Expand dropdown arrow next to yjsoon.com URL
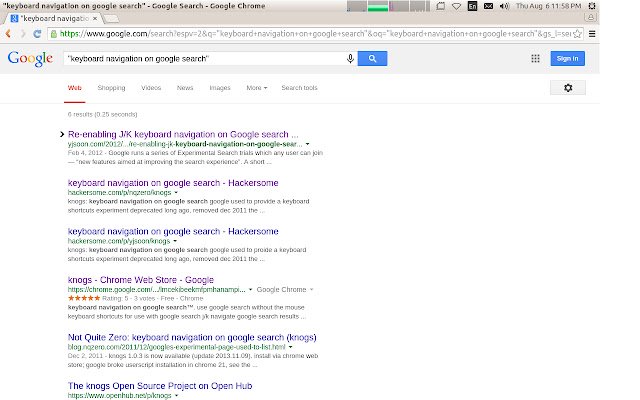The width and height of the screenshot is (640, 400). (307, 144)
